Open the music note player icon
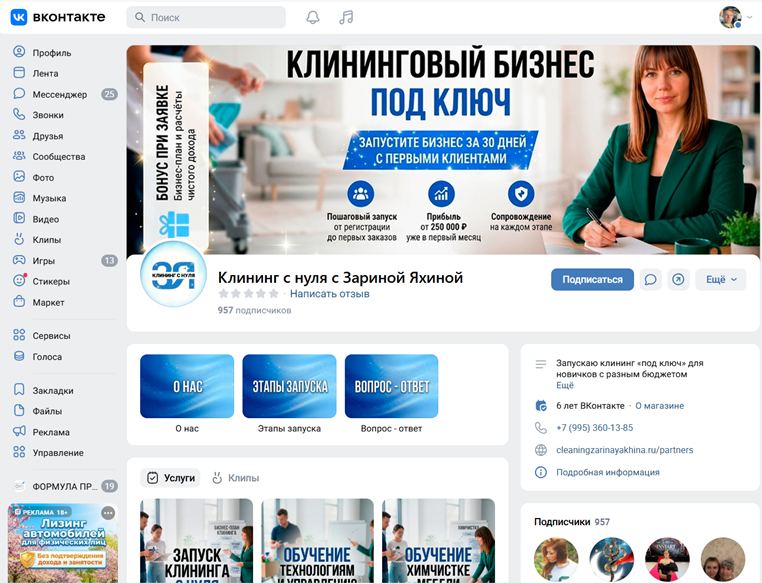The image size is (762, 584). pos(346,17)
